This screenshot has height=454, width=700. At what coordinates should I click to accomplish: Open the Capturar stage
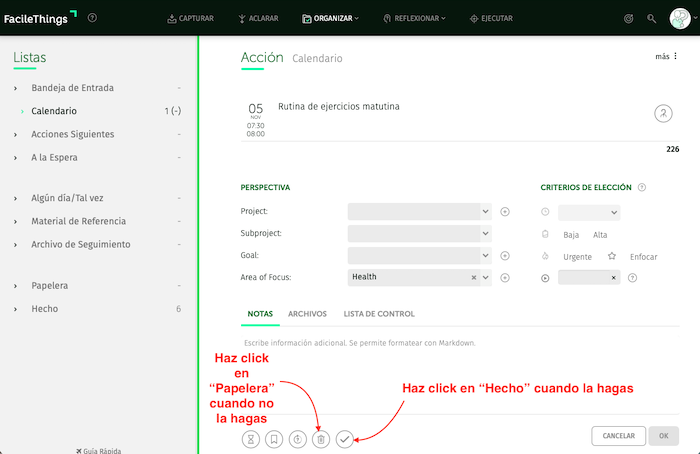(x=190, y=18)
